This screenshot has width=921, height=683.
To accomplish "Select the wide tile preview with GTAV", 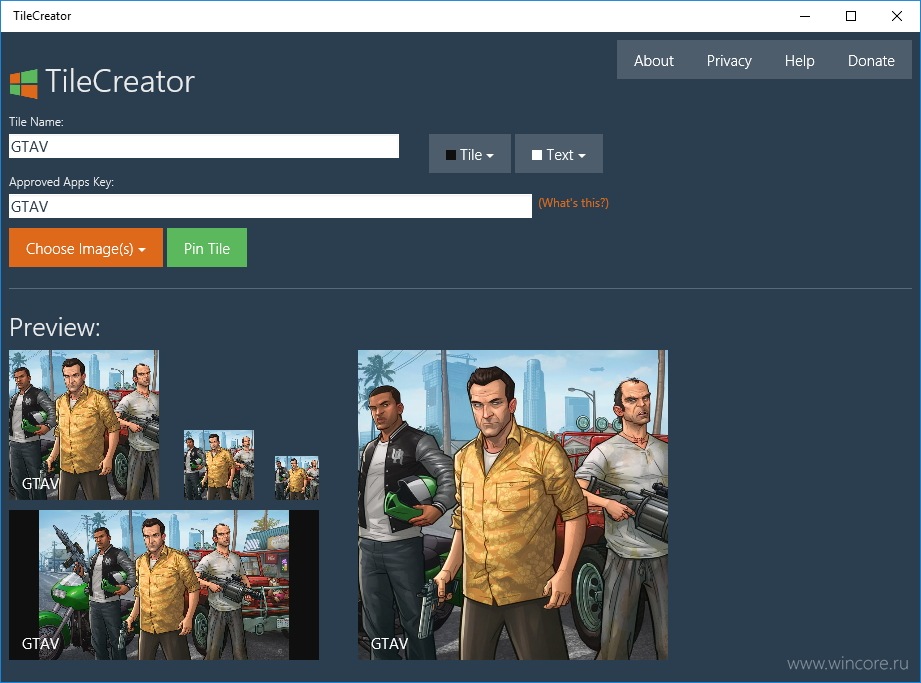I will click(164, 585).
